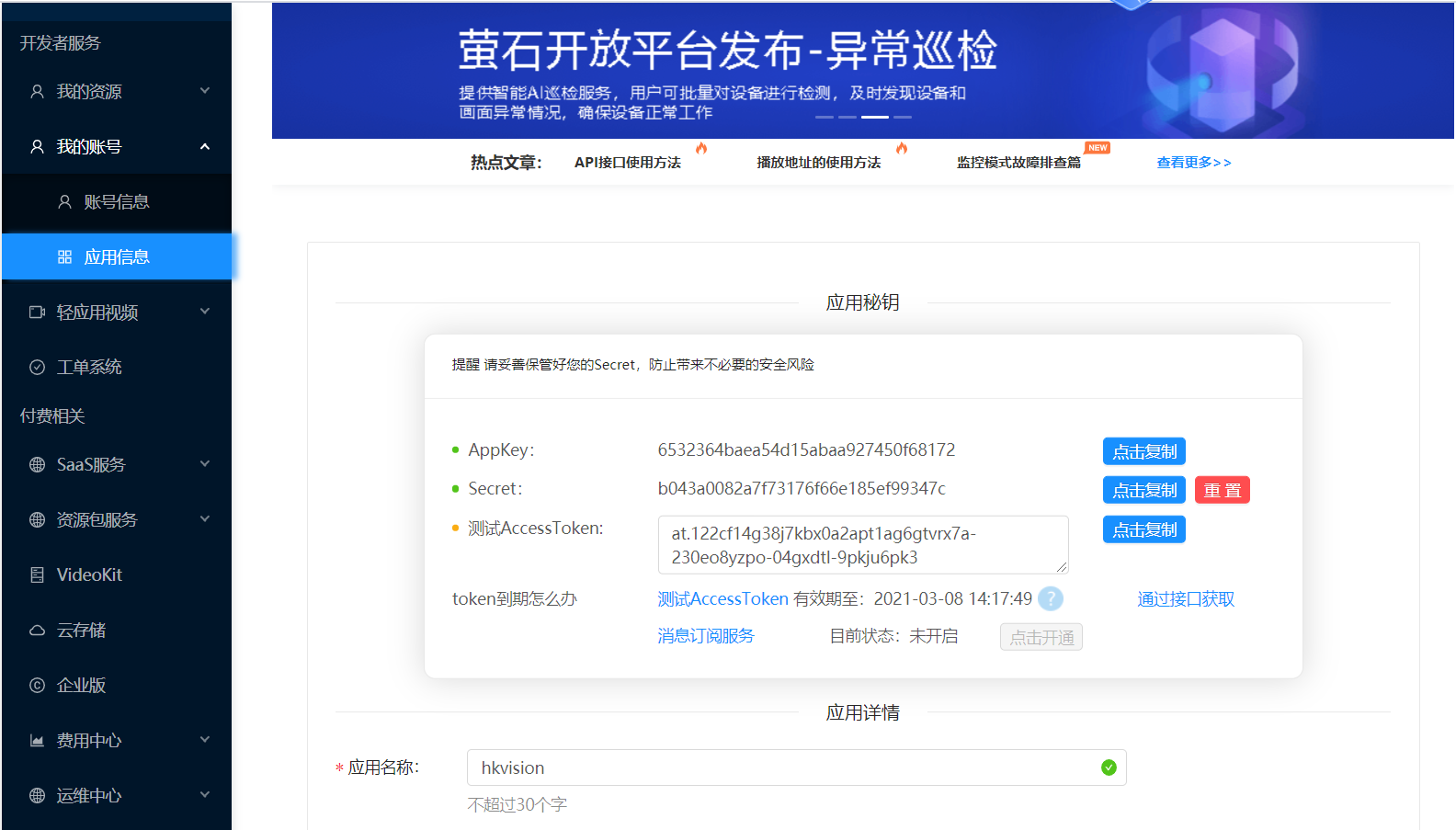Click the 不超过30个字 hint text
This screenshot has height=830, width=1456.
click(518, 805)
